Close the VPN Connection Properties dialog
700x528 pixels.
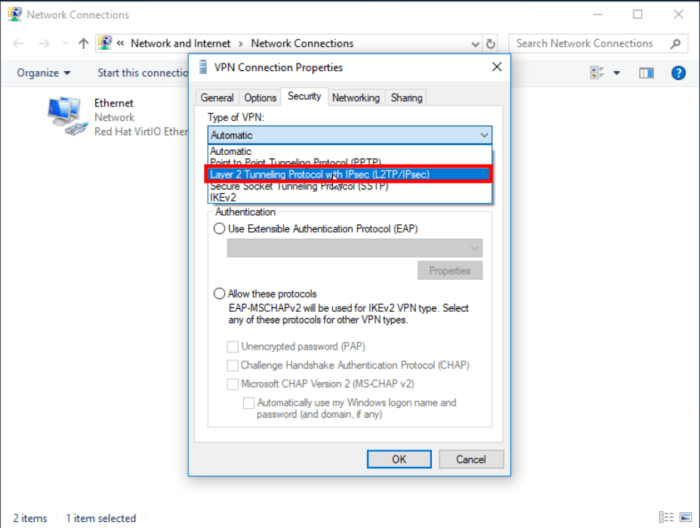(x=496, y=67)
